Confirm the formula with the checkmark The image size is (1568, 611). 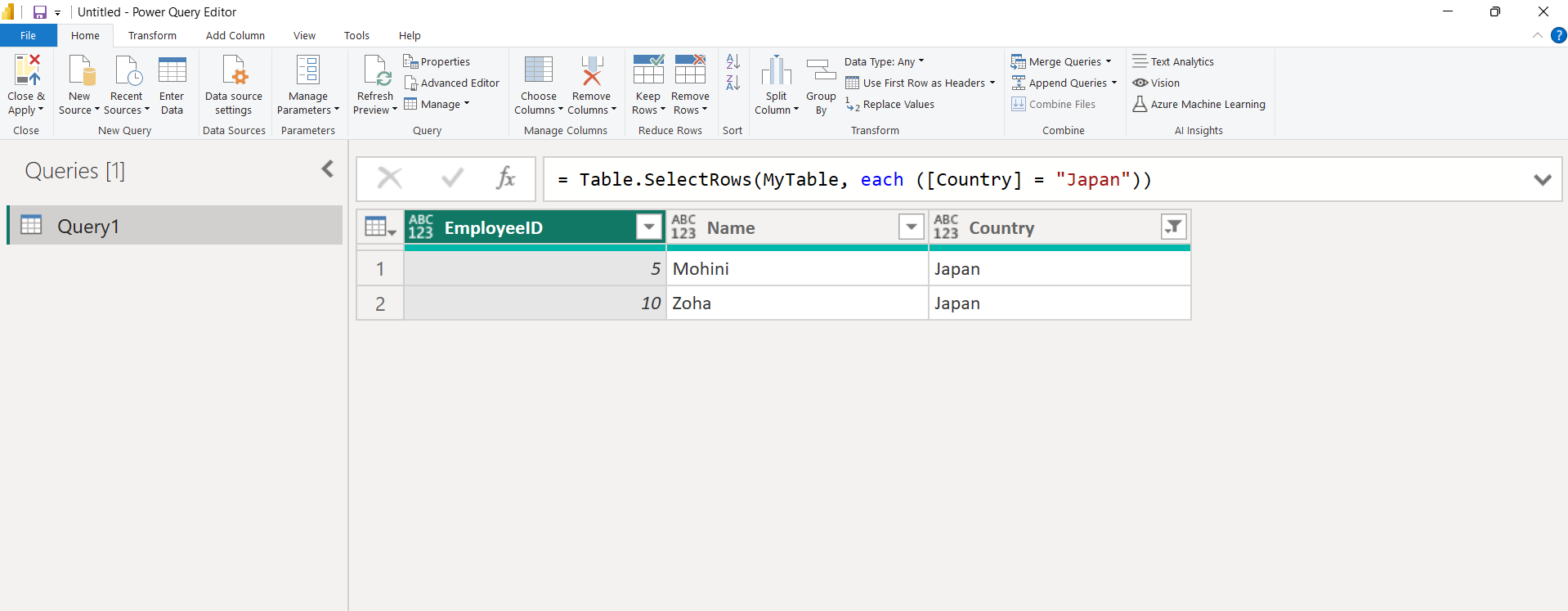point(452,178)
